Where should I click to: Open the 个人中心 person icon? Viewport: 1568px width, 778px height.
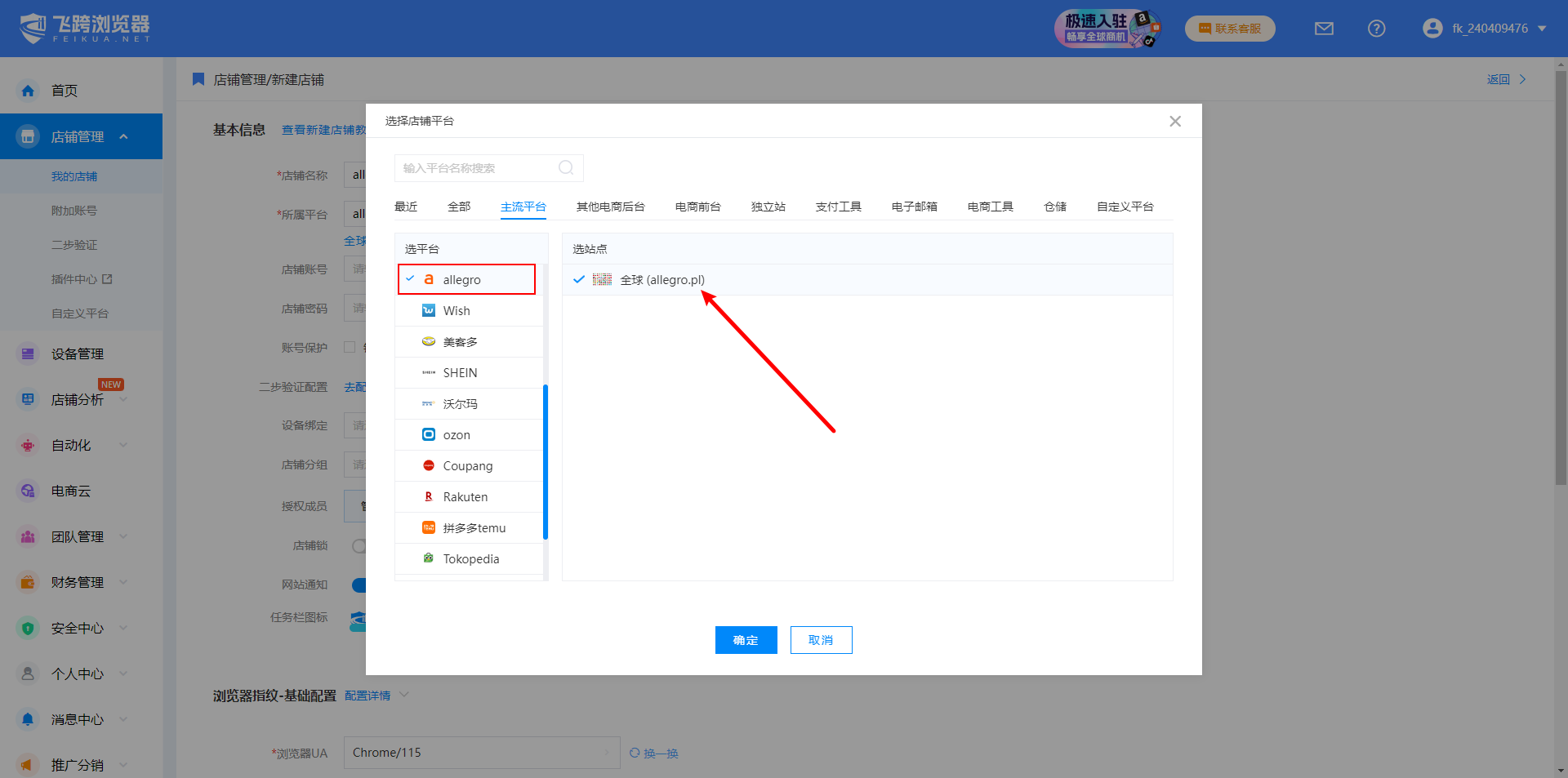pyautogui.click(x=28, y=674)
